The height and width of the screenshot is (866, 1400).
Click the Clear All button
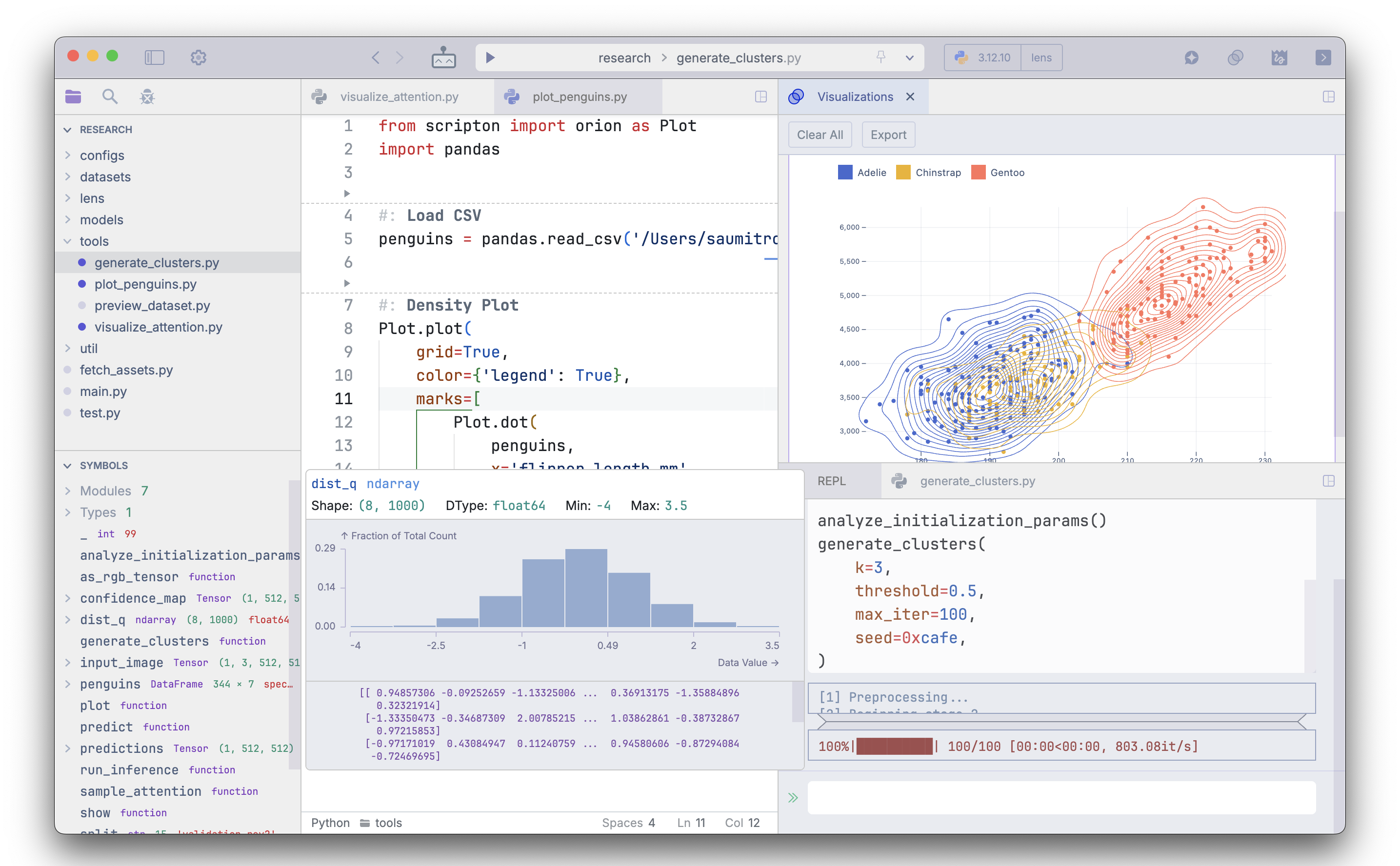coord(819,135)
